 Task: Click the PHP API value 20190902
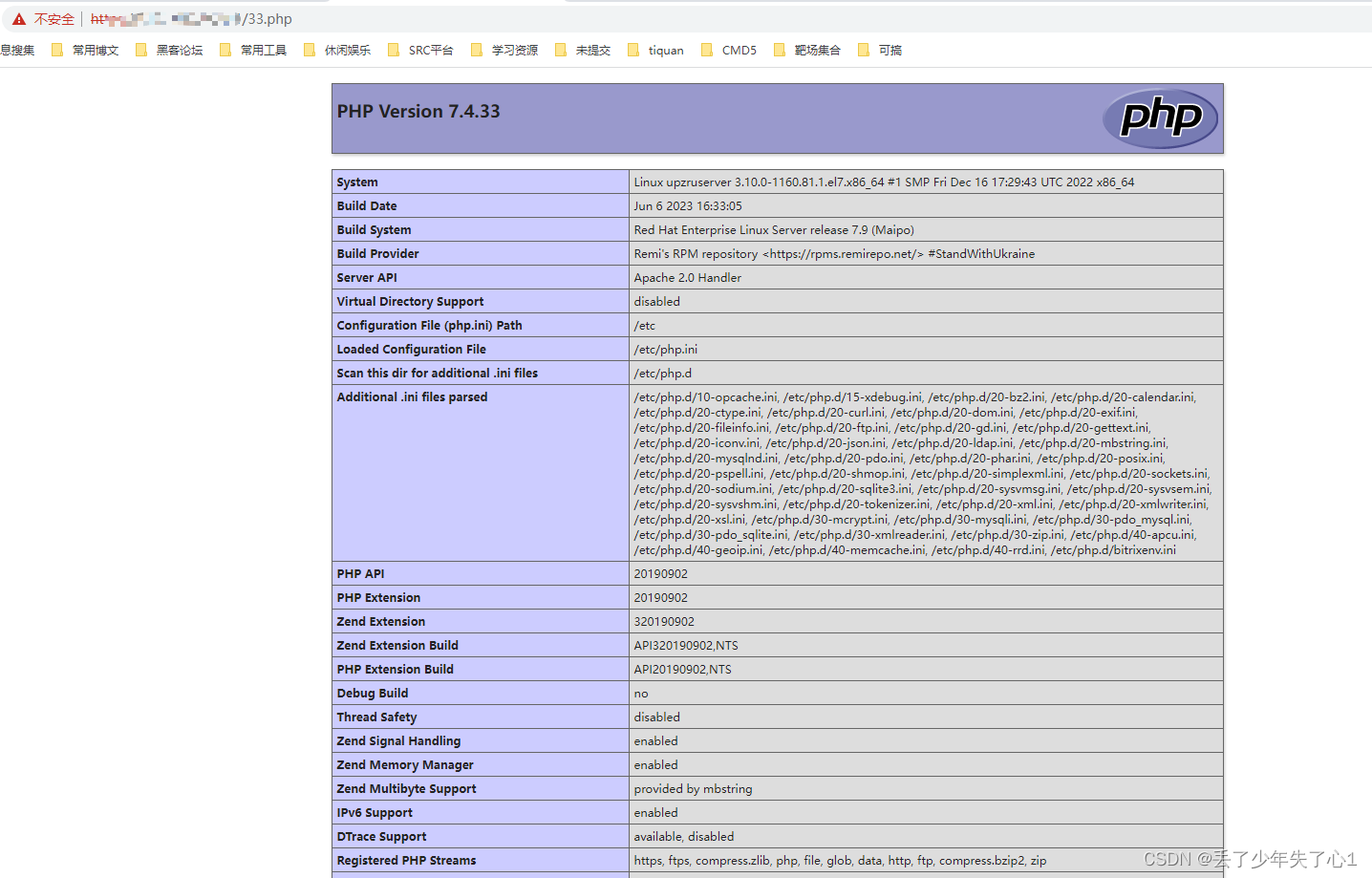[x=661, y=574]
